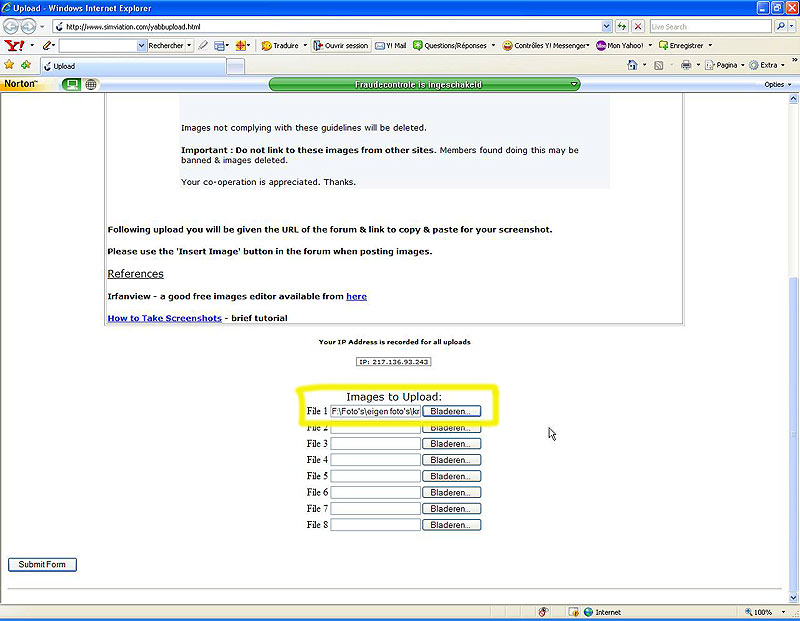
Task: Click the Live Search magnifier icon
Action: click(x=781, y=26)
